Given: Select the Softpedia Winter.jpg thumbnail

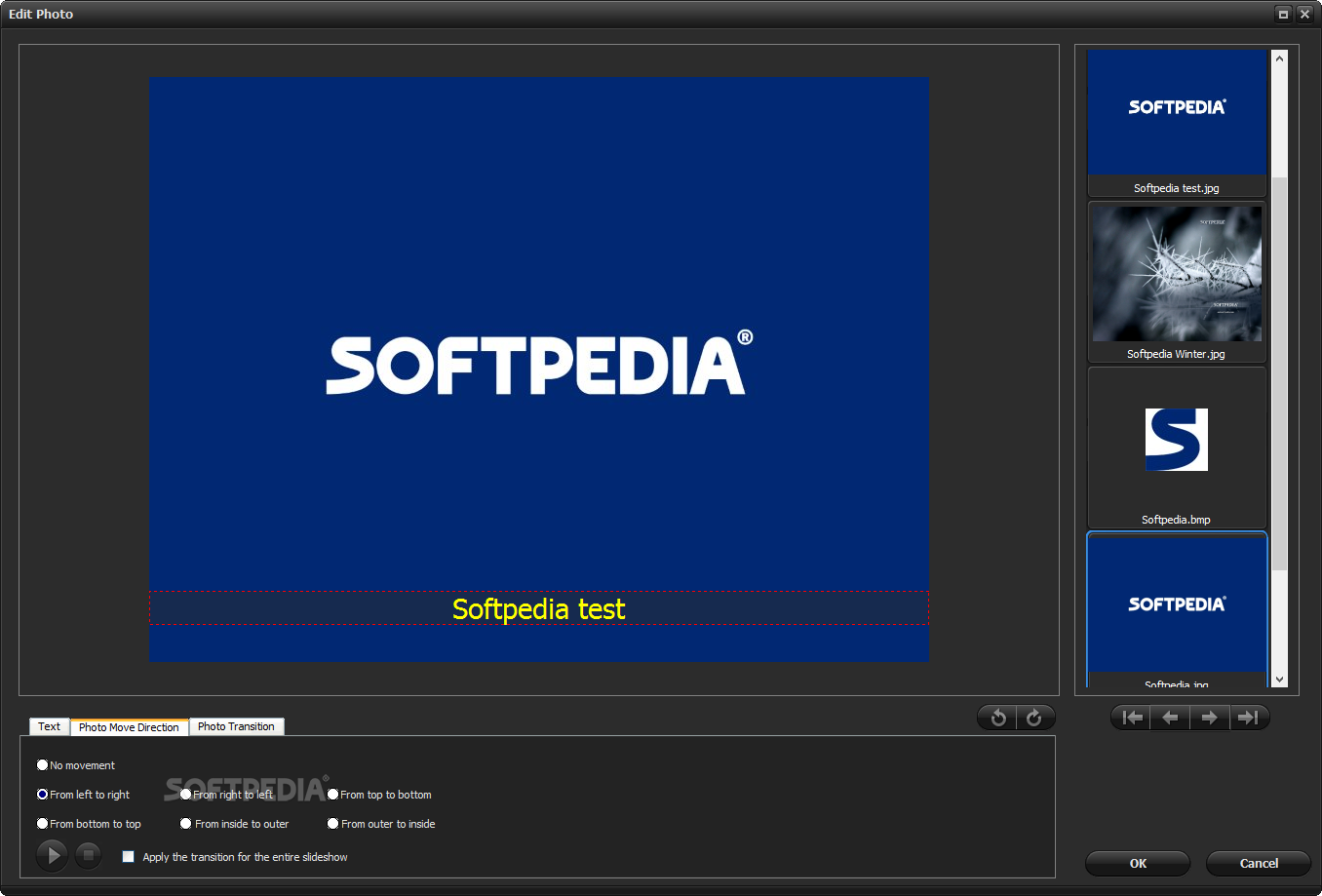Looking at the screenshot, I should (x=1177, y=282).
